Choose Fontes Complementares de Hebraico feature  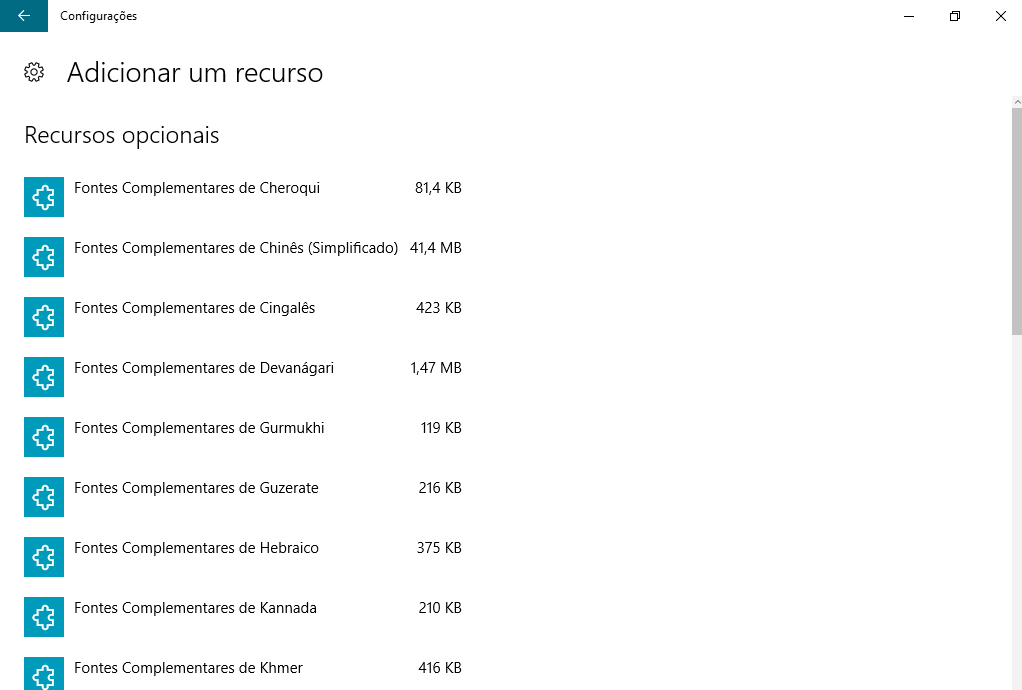(242, 556)
